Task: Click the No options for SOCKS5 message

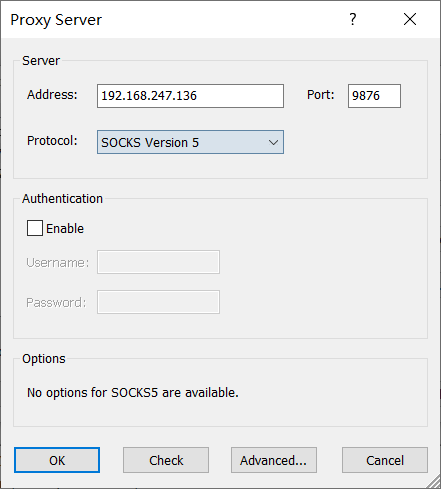Action: point(133,393)
